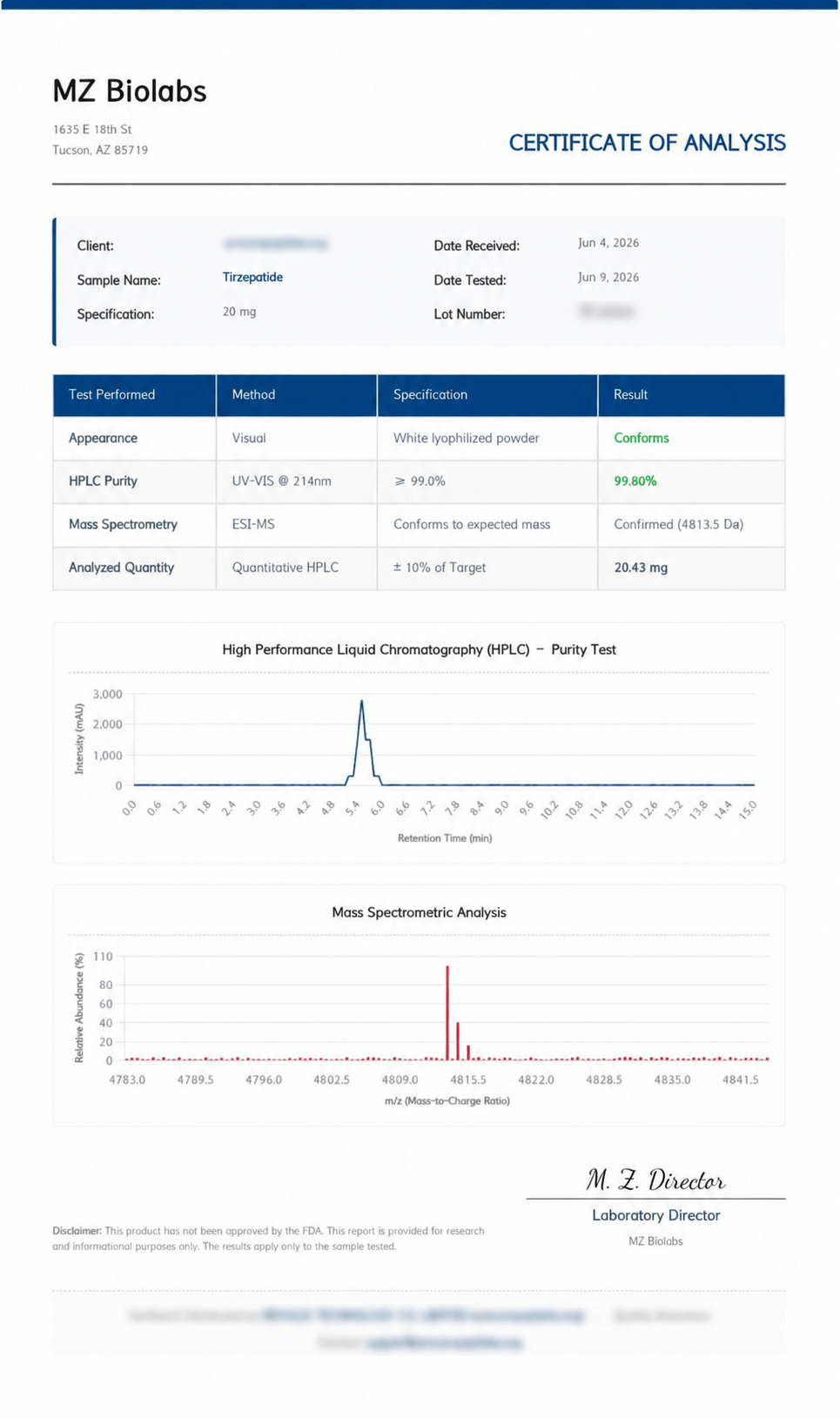Image resolution: width=840 pixels, height=1419 pixels.
Task: Click the 'Mass Spectrometric Analysis' chart title
Action: coord(419,912)
